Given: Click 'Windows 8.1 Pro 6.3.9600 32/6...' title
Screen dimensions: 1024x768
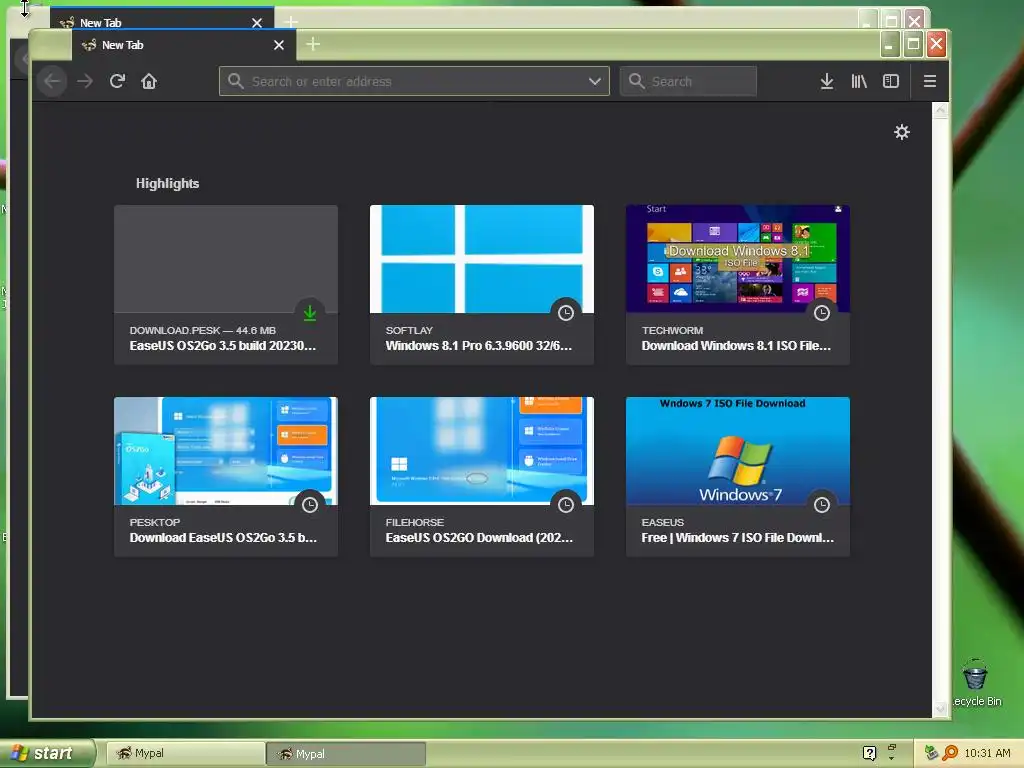Looking at the screenshot, I should (479, 346).
